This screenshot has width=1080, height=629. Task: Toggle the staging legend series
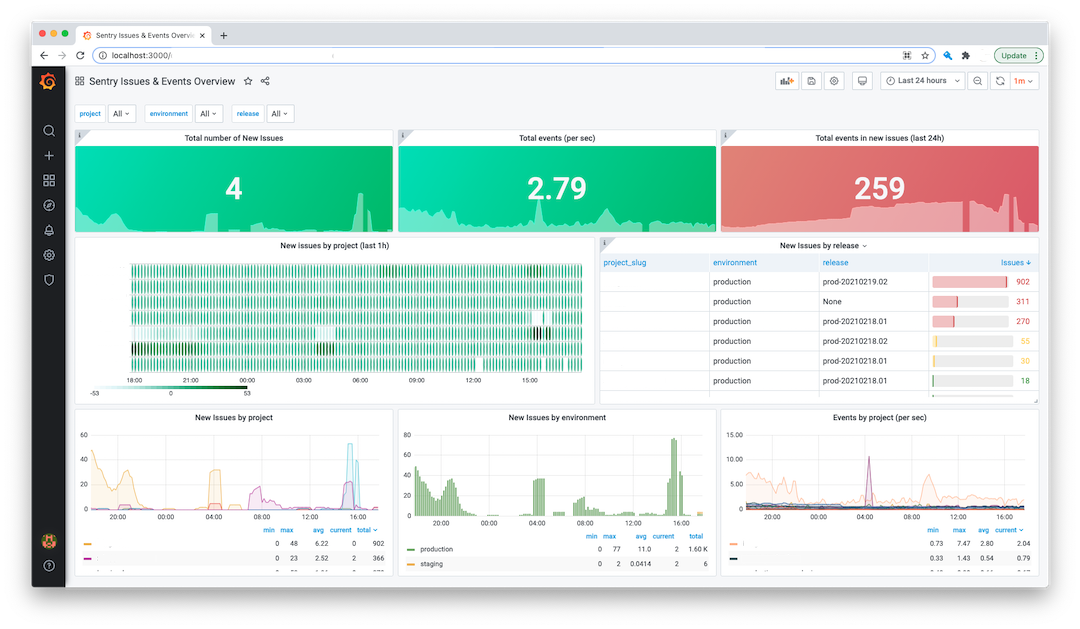point(431,564)
